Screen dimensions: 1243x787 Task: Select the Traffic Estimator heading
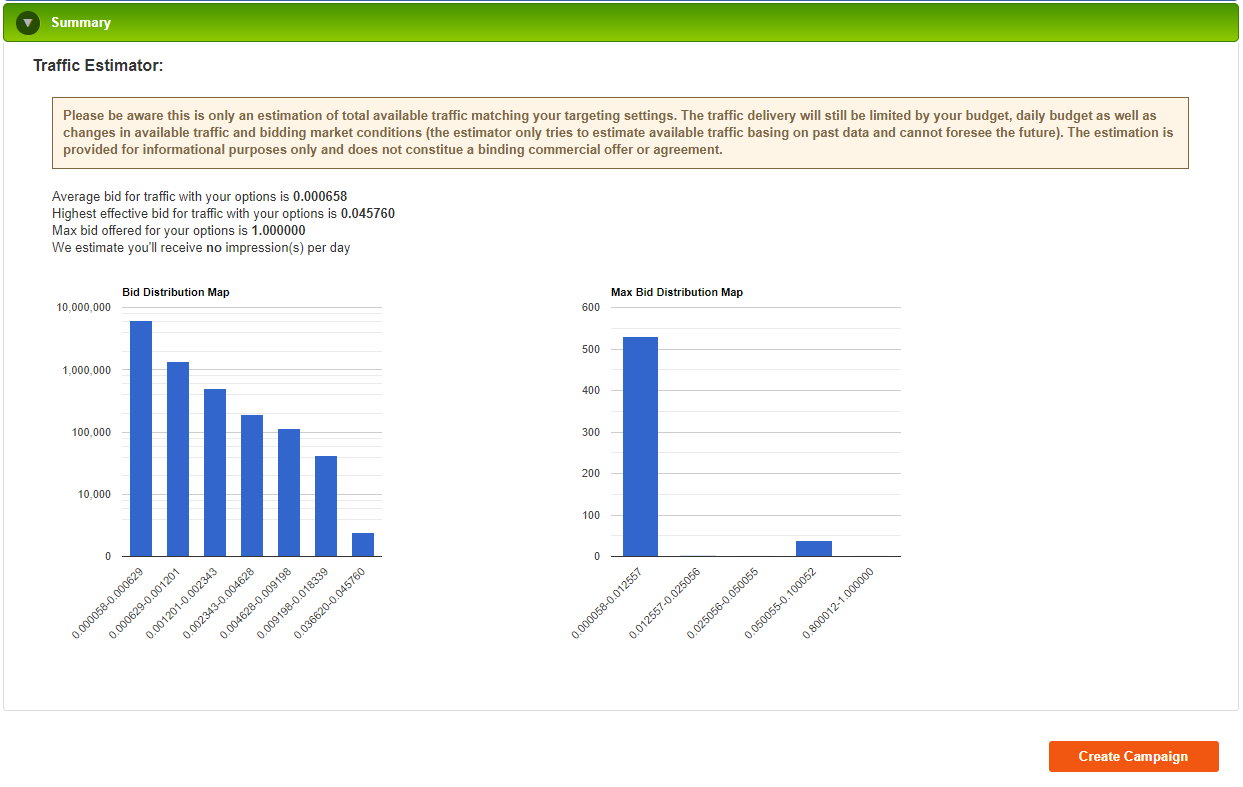click(98, 66)
